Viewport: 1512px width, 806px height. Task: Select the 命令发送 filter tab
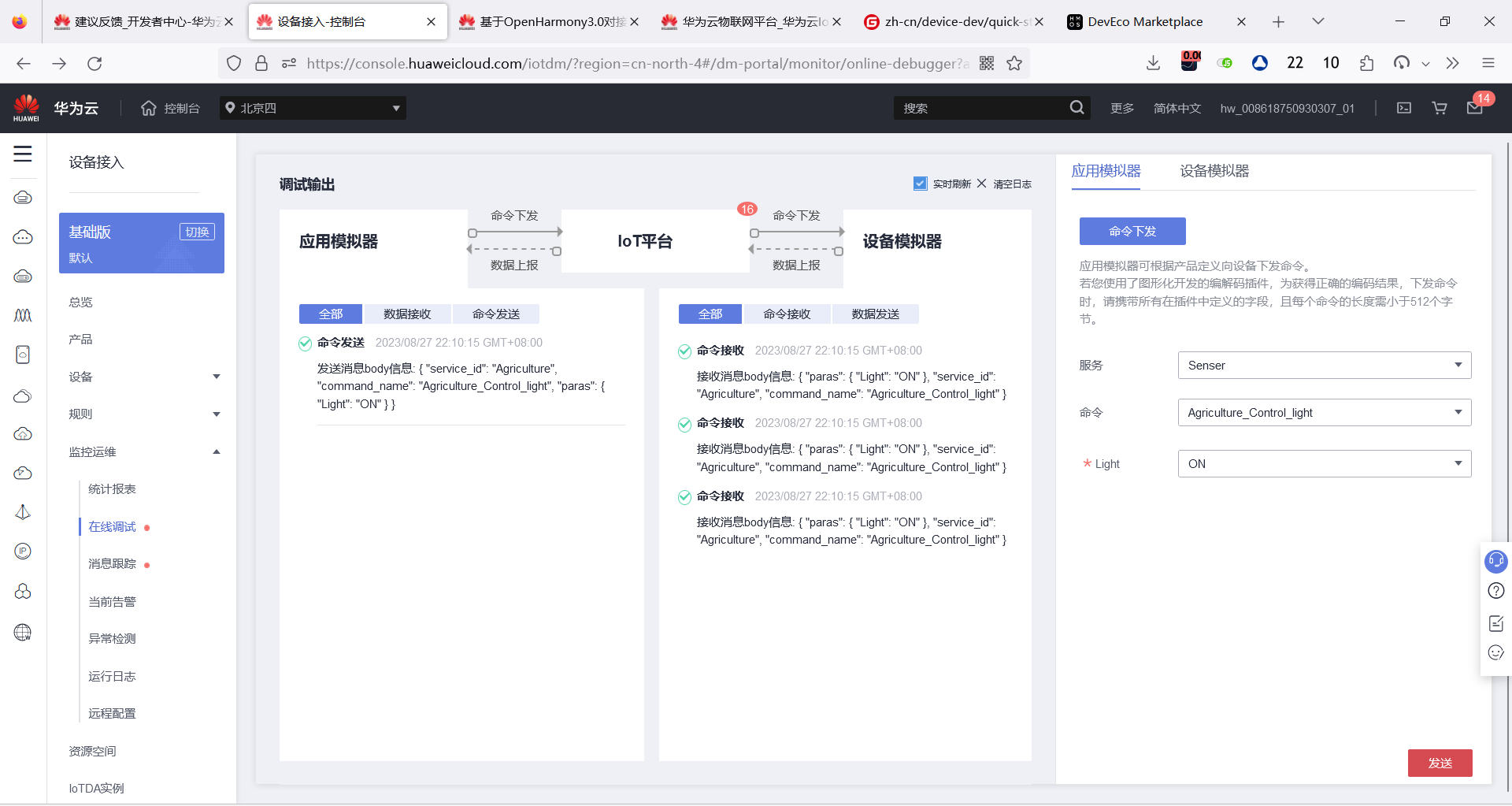coord(496,314)
